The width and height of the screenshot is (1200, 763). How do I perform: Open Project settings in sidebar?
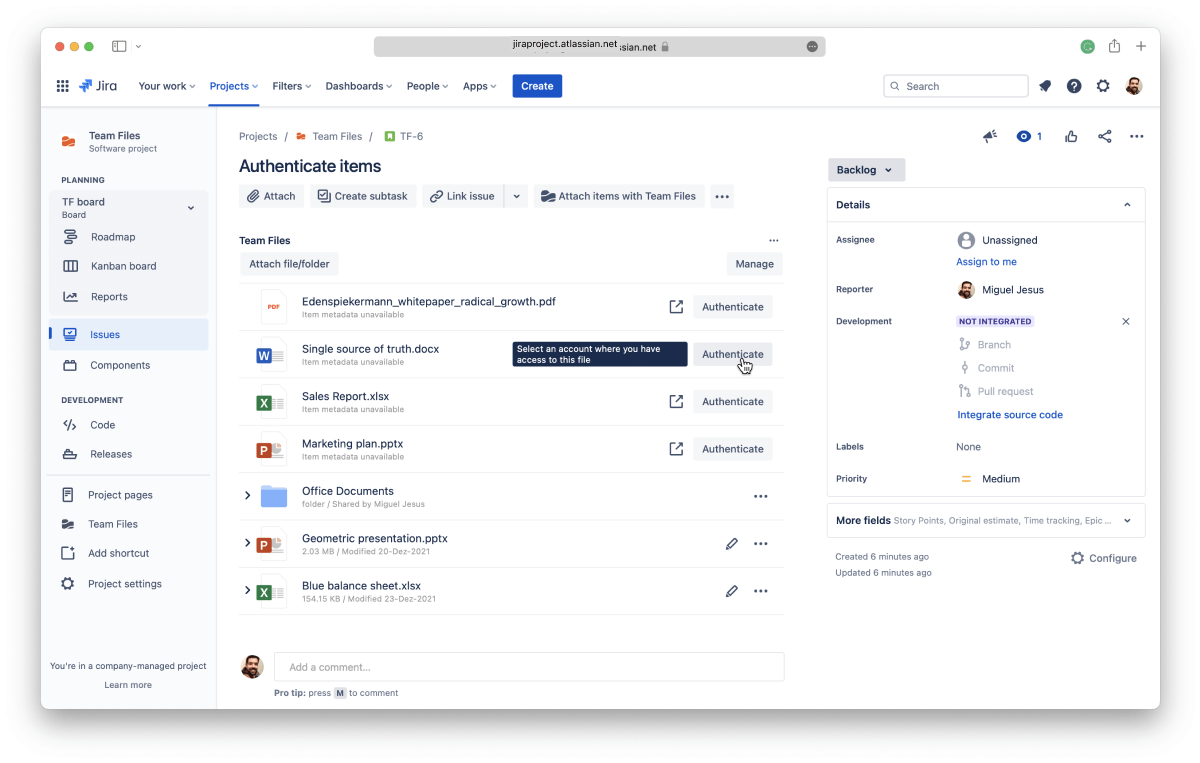click(124, 584)
